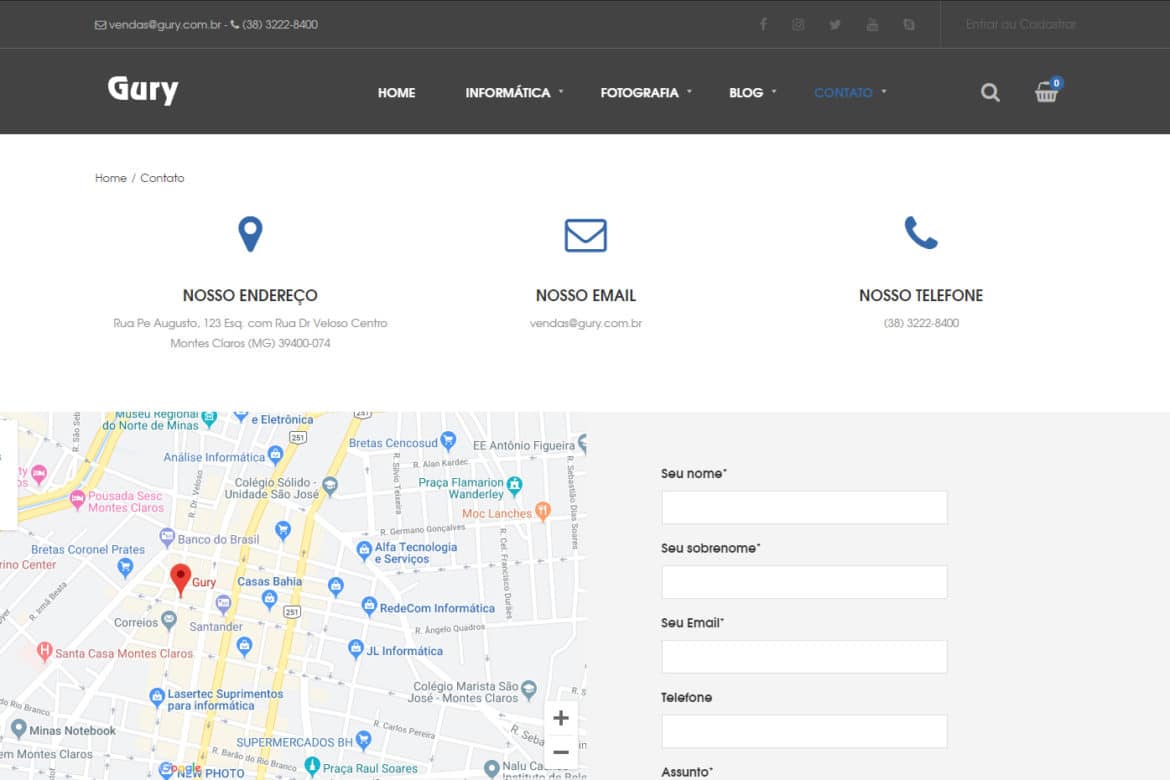Viewport: 1170px width, 780px height.
Task: Open the Facebook social link
Action: point(763,25)
